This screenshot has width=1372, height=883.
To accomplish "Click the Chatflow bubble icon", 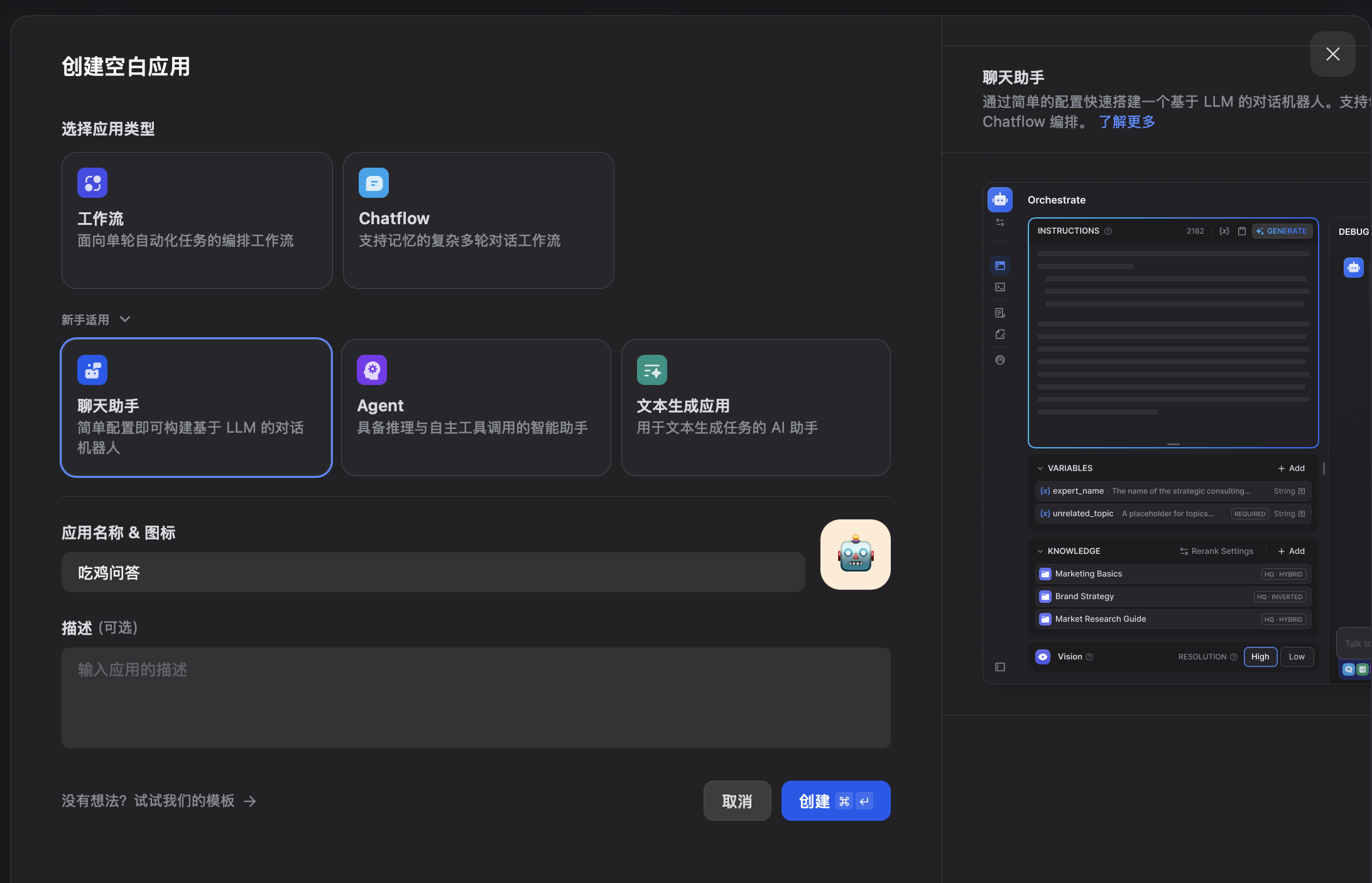I will coord(374,183).
